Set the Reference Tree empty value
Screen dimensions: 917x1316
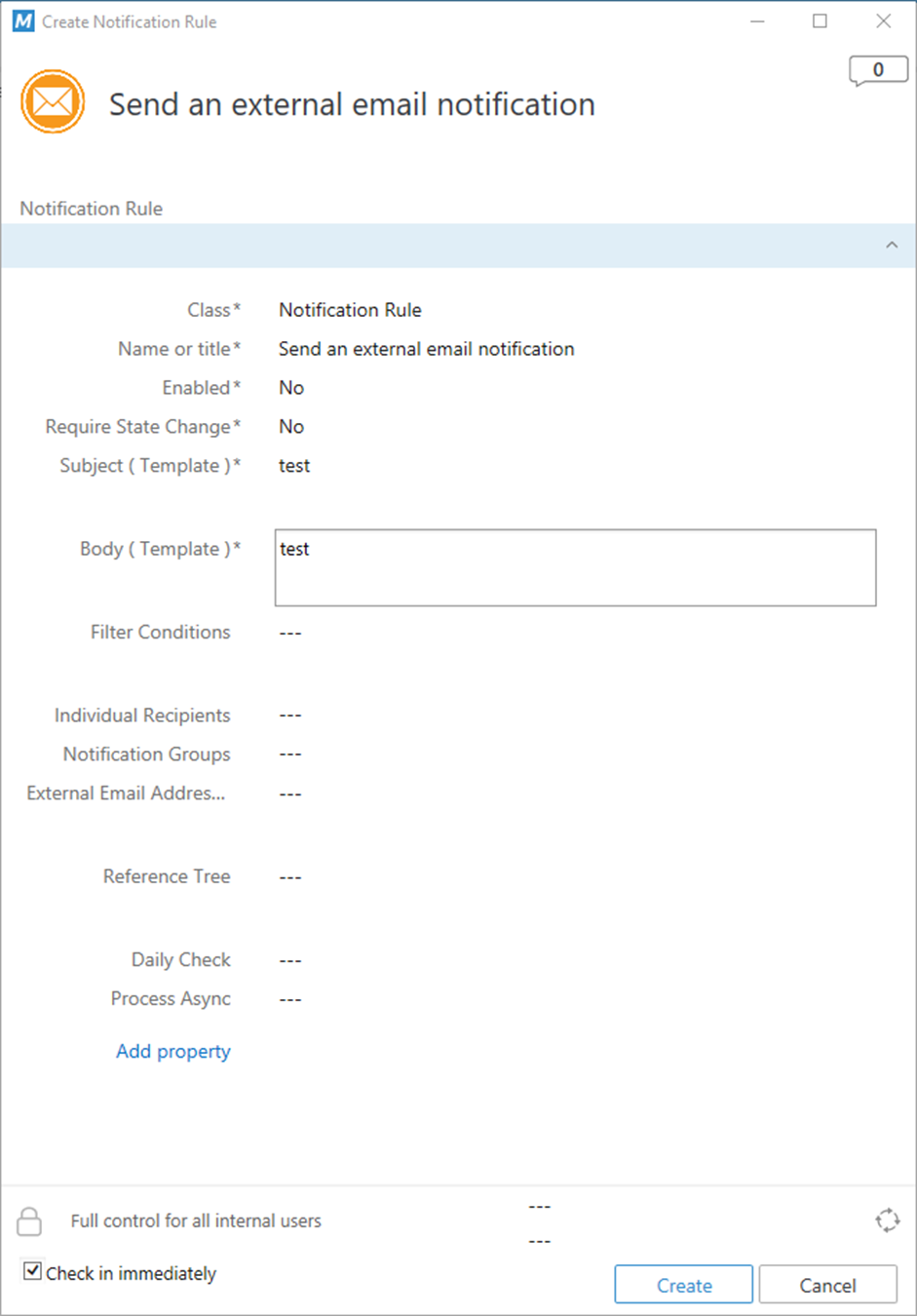[x=290, y=876]
